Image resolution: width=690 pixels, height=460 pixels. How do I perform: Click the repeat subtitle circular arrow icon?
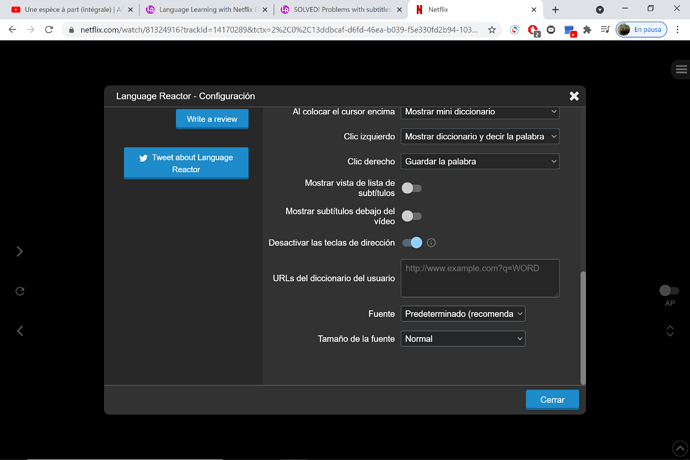click(x=20, y=291)
